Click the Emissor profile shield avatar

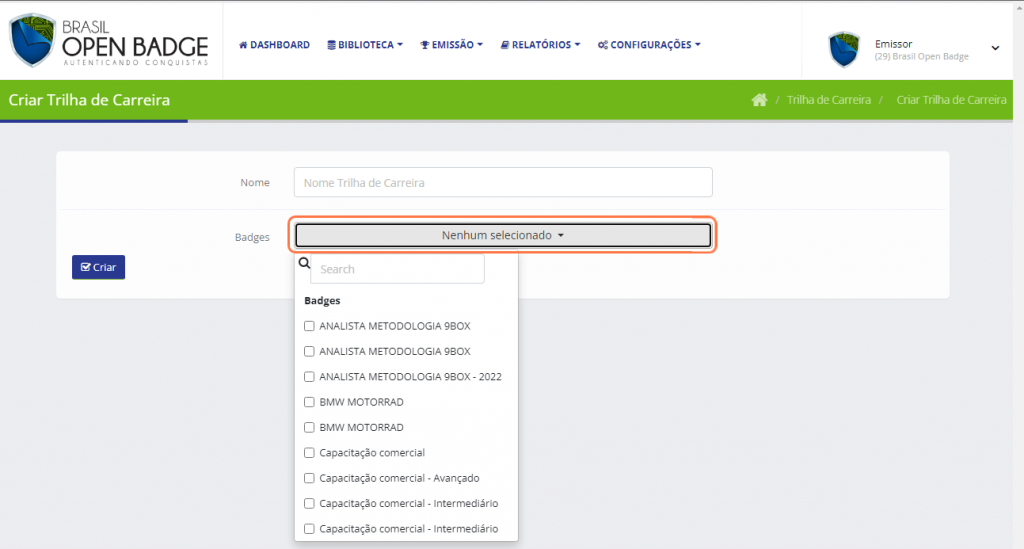(844, 49)
